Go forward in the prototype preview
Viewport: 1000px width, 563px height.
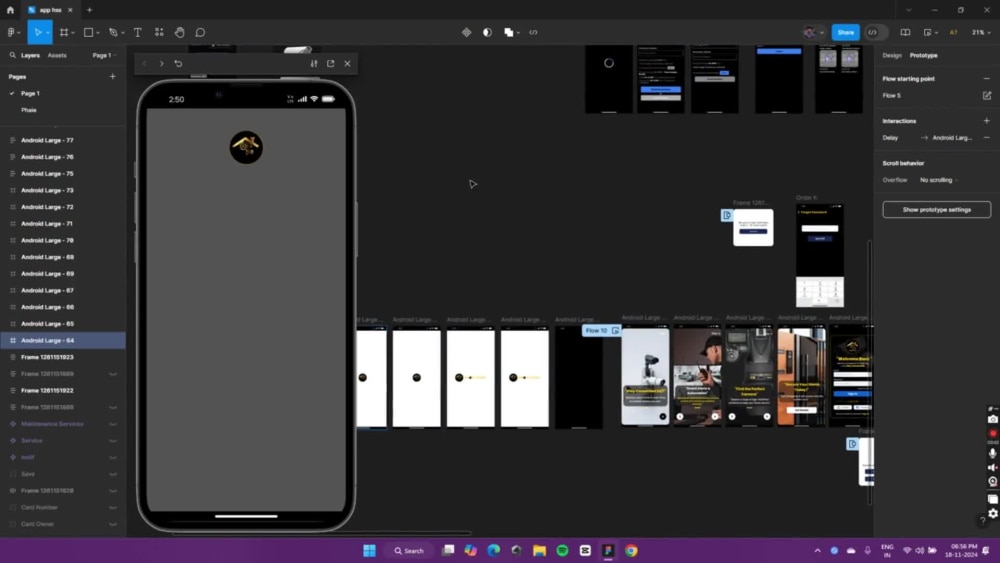tap(161, 64)
